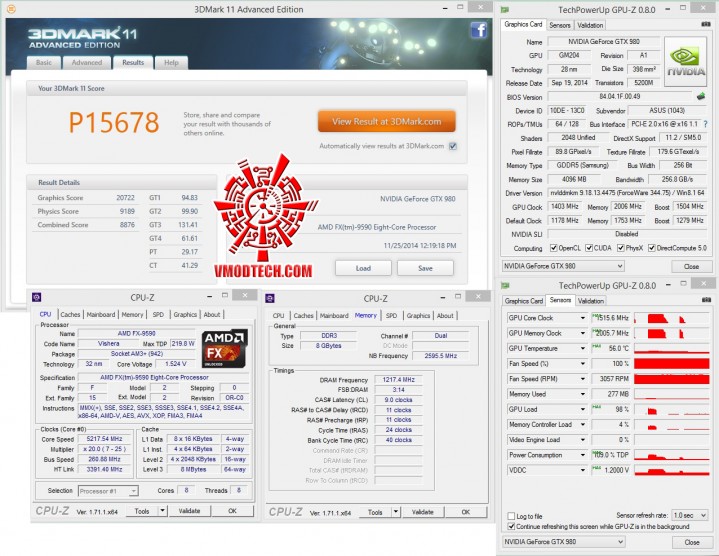This screenshot has height=556, width=719.
Task: Click the Core Speed value 5217.54 MHz
Action: click(104, 439)
